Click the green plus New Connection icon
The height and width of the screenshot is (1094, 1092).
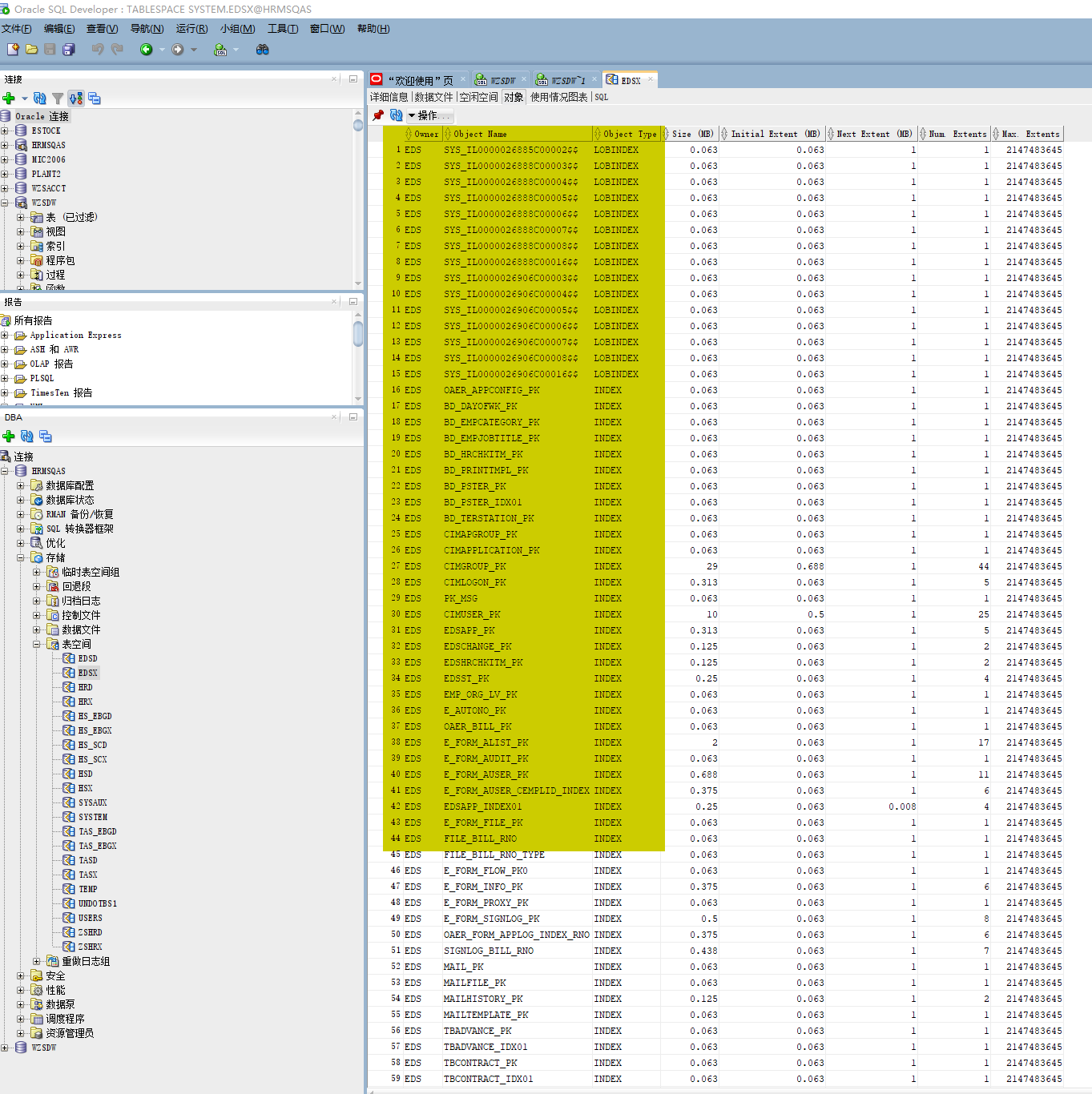9,99
